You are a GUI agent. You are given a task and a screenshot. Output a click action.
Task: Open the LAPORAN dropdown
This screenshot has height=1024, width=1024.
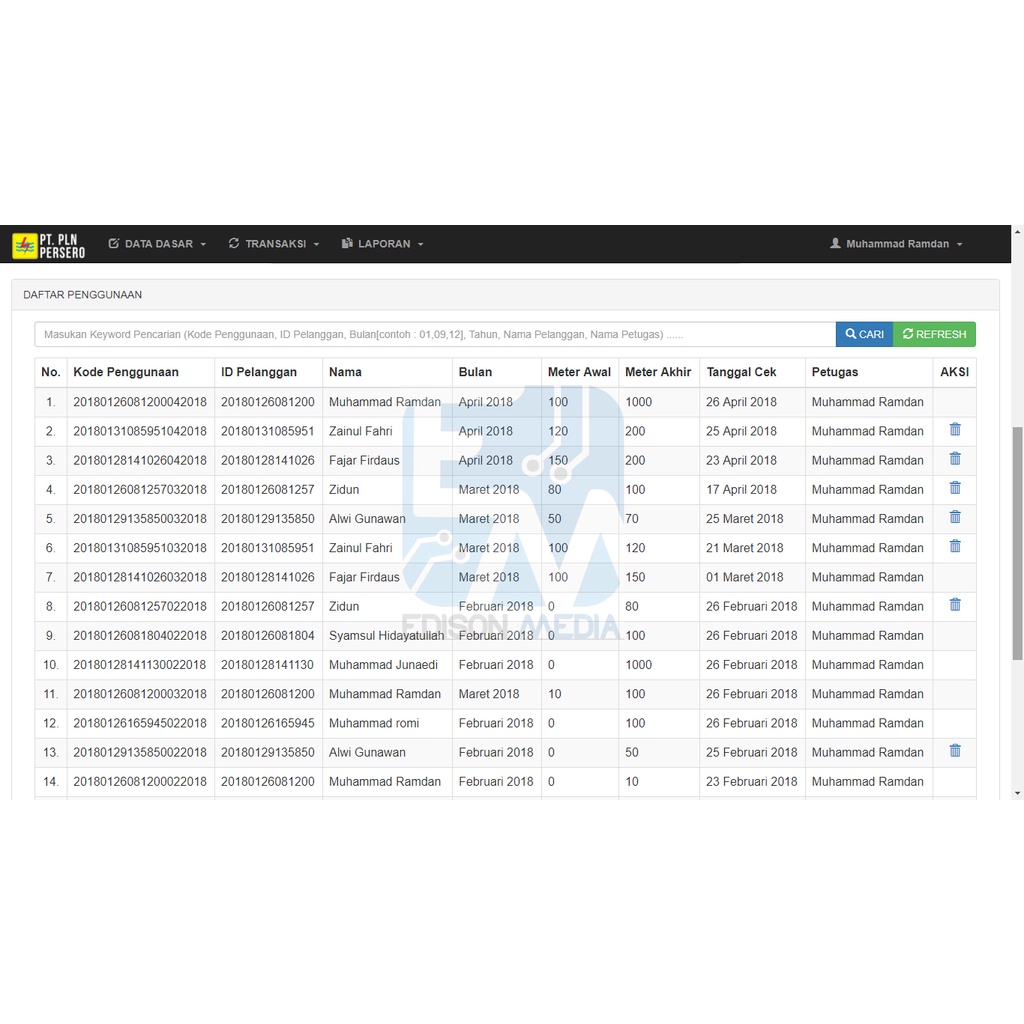coord(383,244)
